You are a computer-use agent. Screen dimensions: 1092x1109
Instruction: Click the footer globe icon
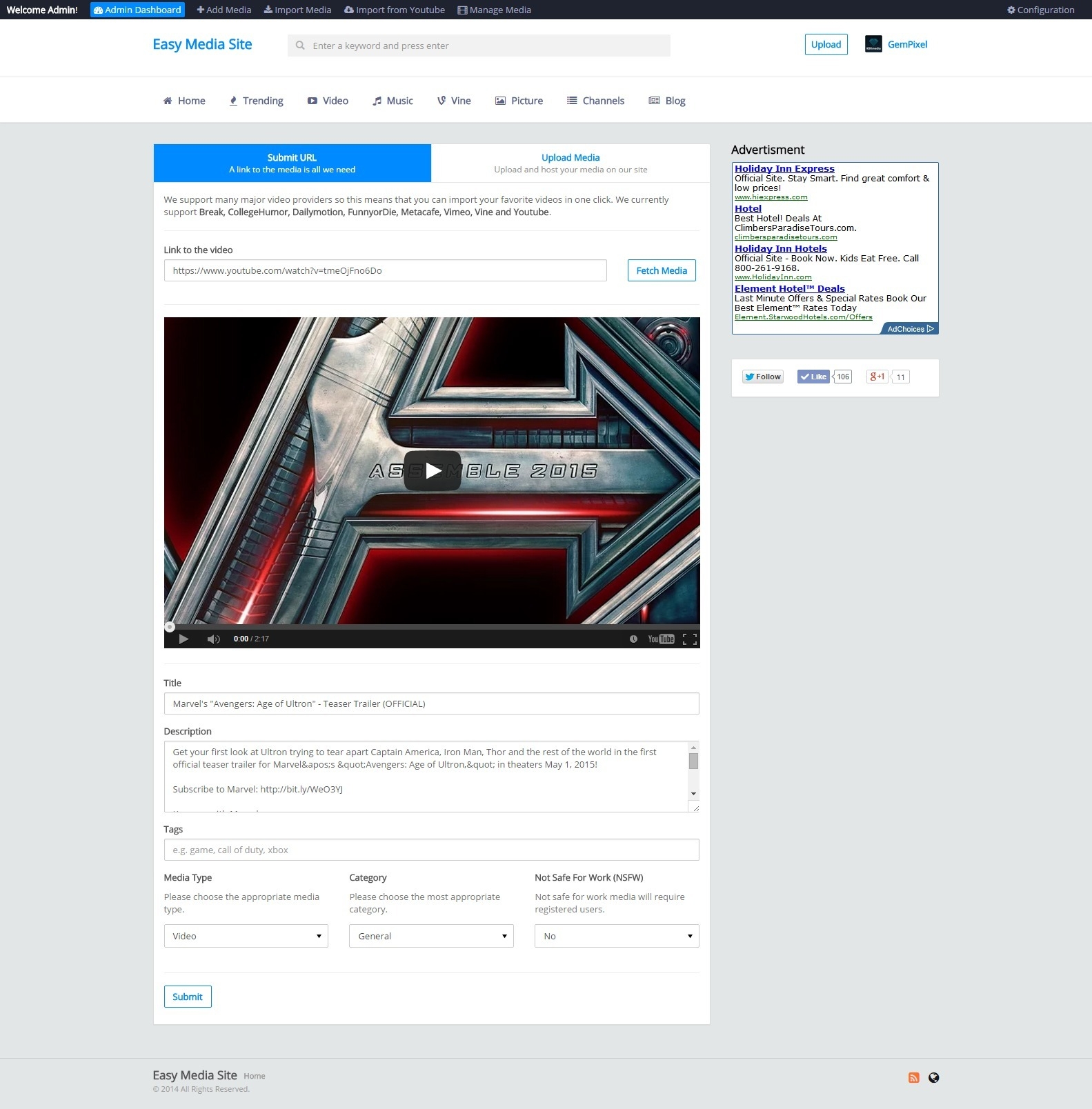pos(933,1078)
